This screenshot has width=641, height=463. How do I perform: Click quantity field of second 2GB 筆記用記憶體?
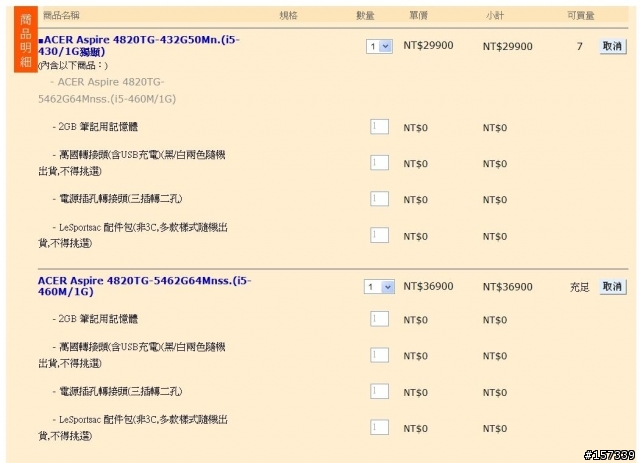click(x=379, y=319)
